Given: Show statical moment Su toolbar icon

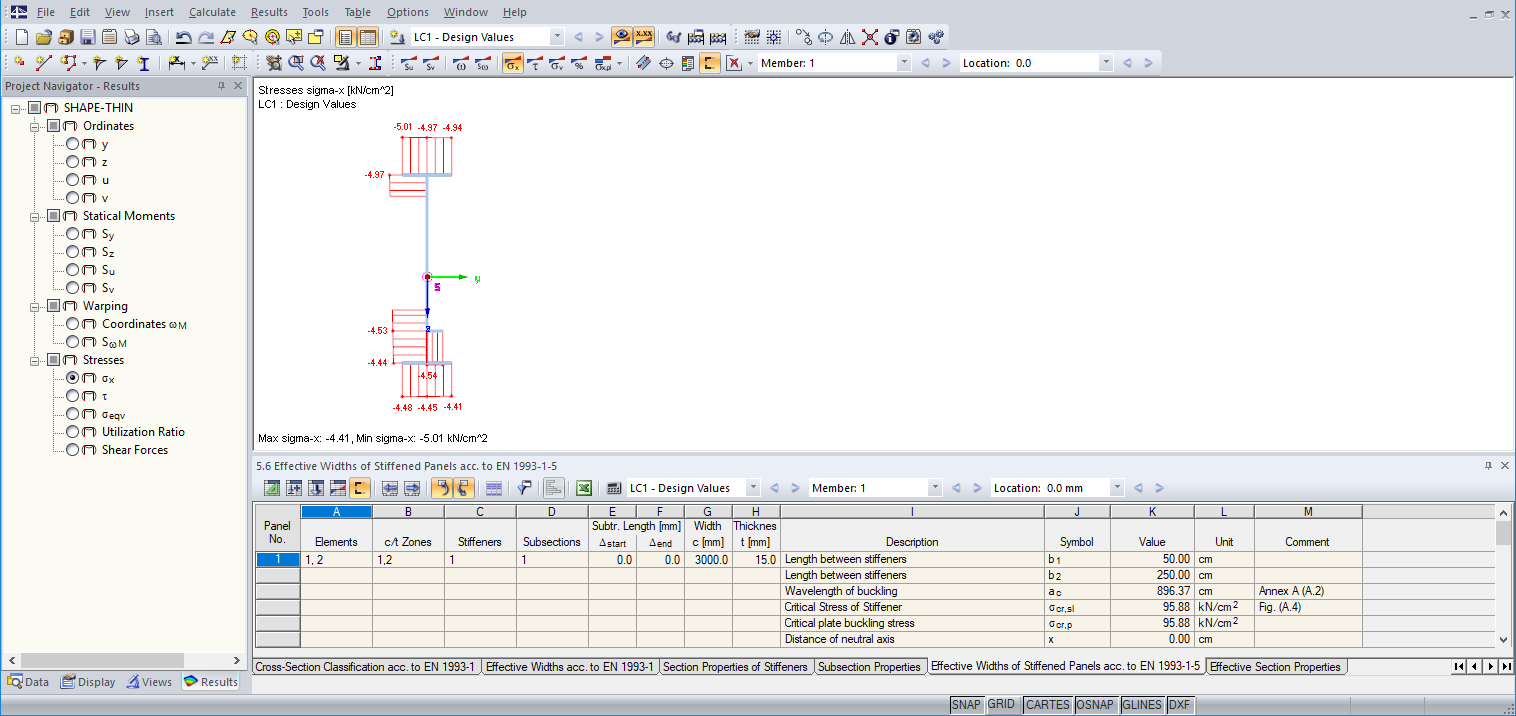Looking at the screenshot, I should coord(408,63).
